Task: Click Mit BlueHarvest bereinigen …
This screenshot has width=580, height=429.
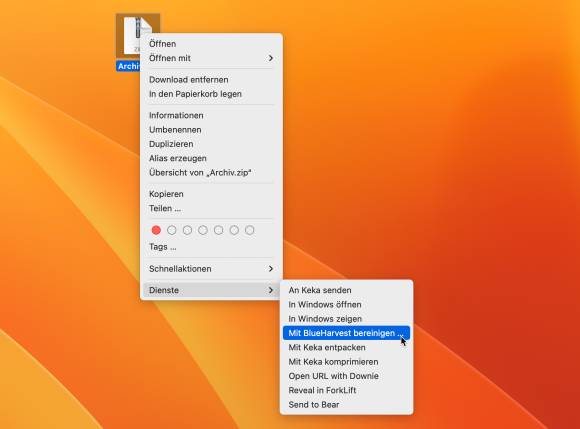Action: pos(347,333)
